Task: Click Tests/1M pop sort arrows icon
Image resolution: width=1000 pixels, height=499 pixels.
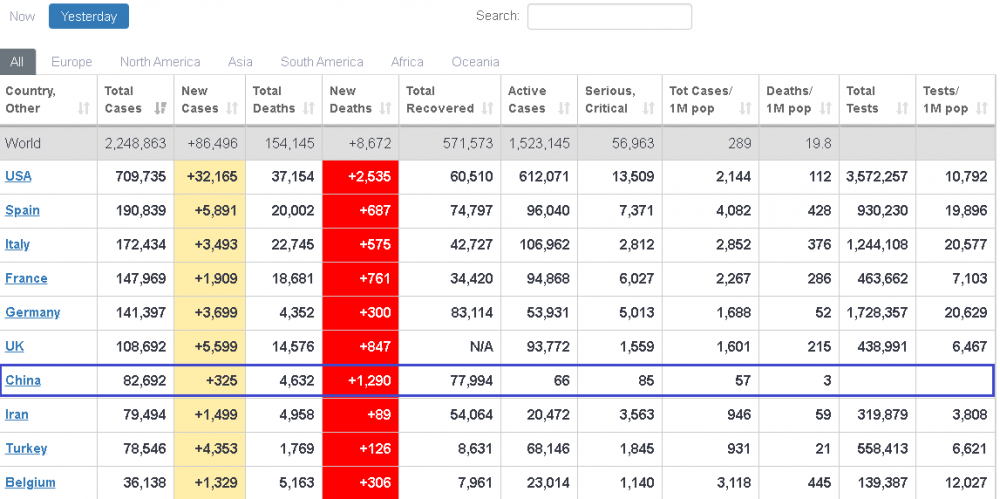Action: (x=982, y=108)
